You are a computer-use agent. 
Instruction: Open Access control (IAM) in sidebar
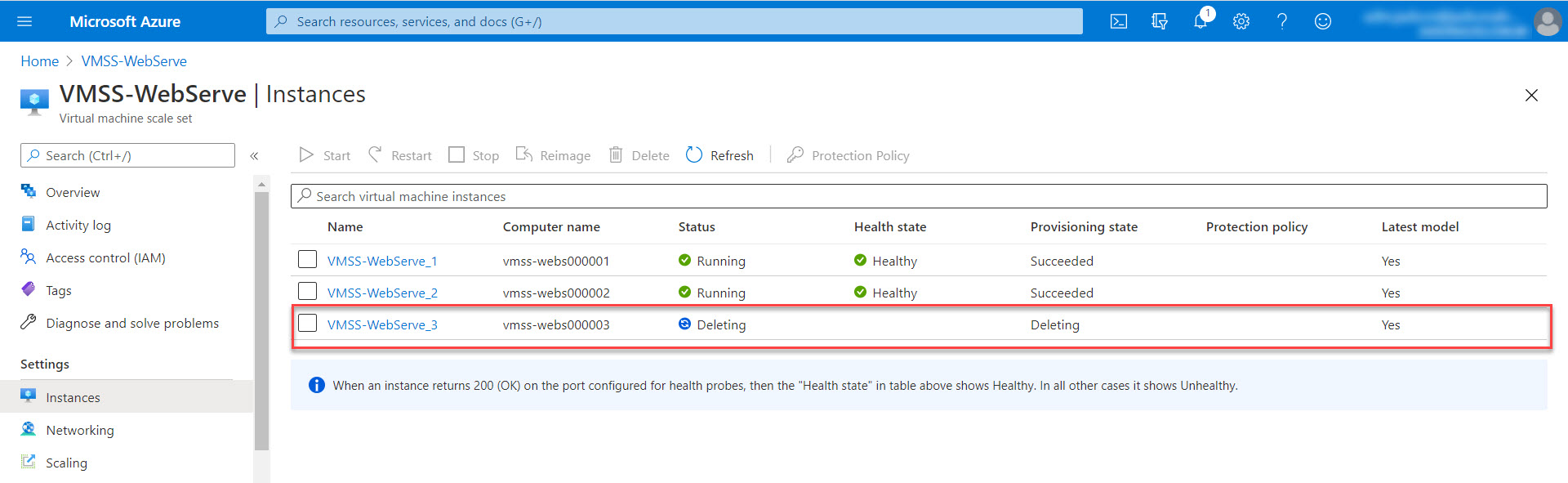coord(105,257)
